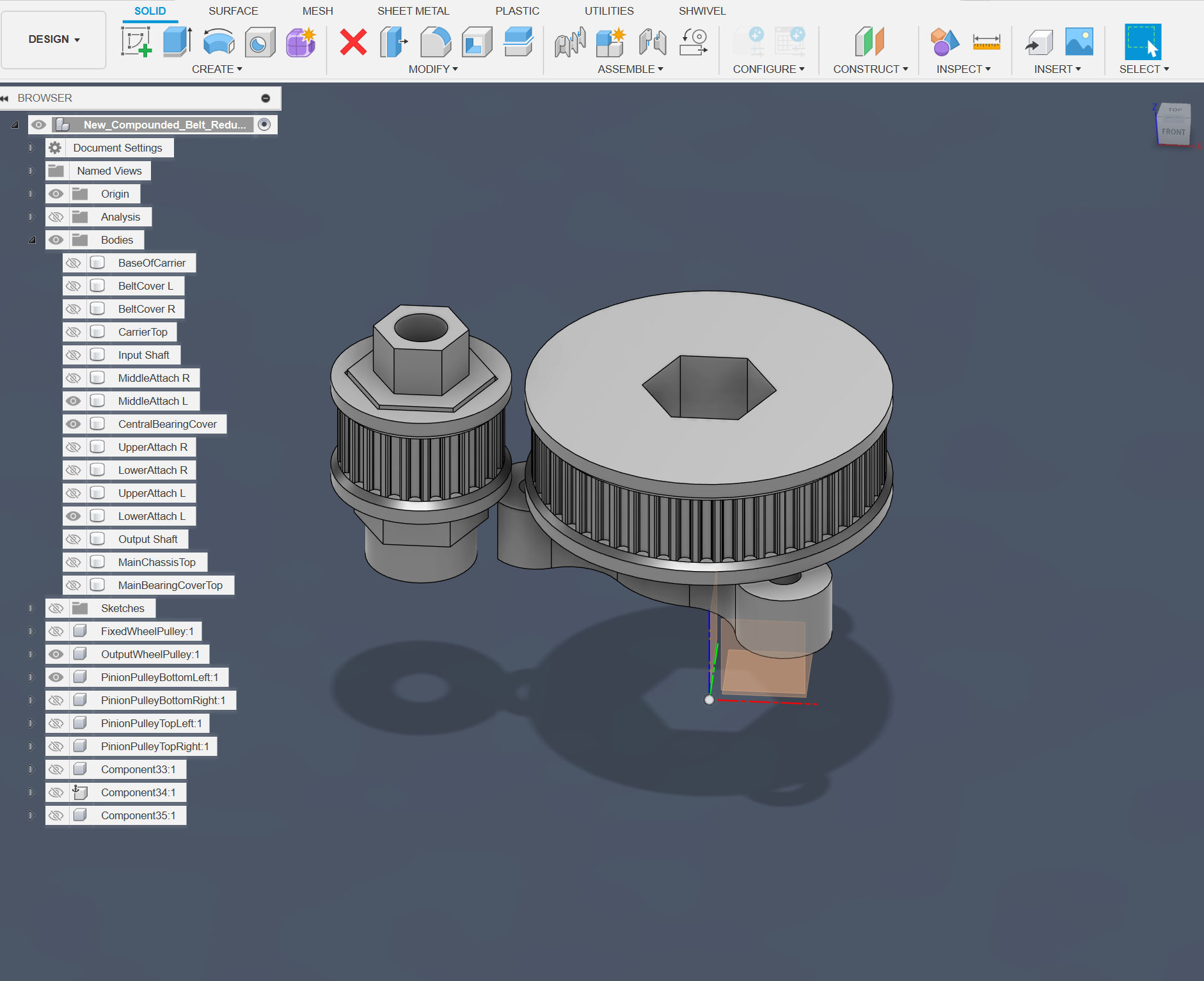Click the New Component icon in Assemble

610,42
